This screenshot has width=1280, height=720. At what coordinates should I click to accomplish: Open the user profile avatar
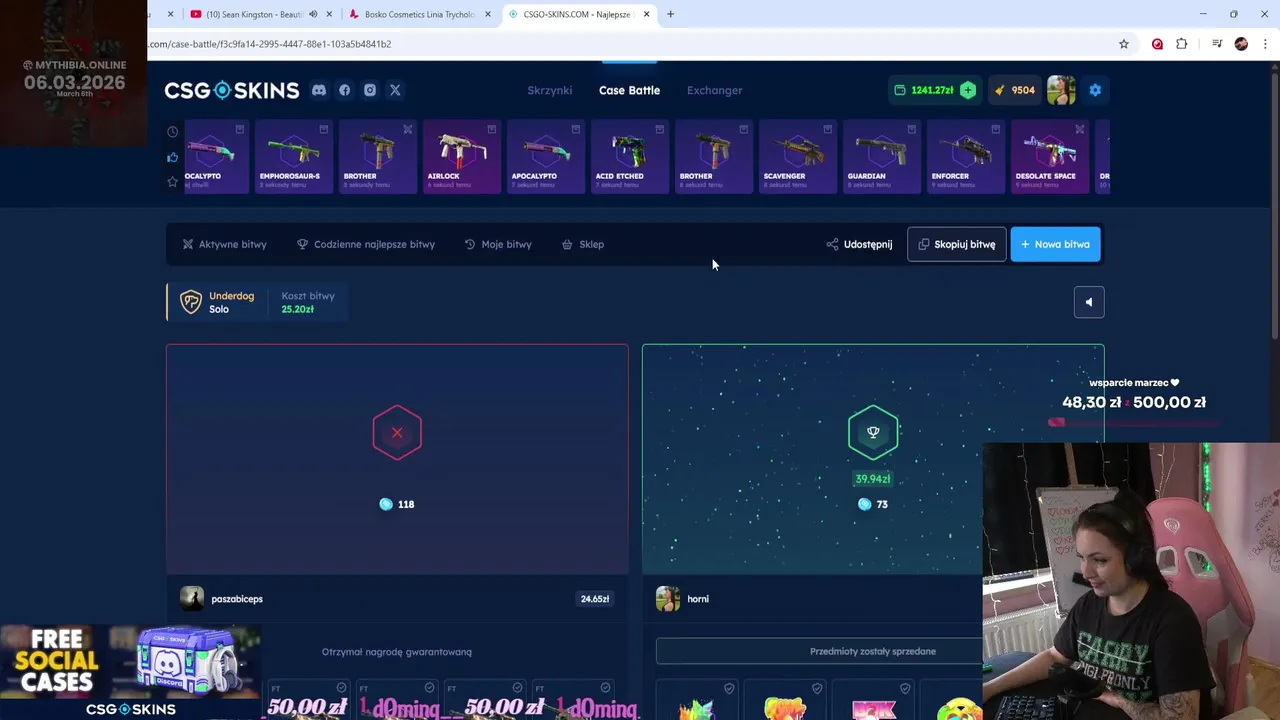[x=1061, y=90]
